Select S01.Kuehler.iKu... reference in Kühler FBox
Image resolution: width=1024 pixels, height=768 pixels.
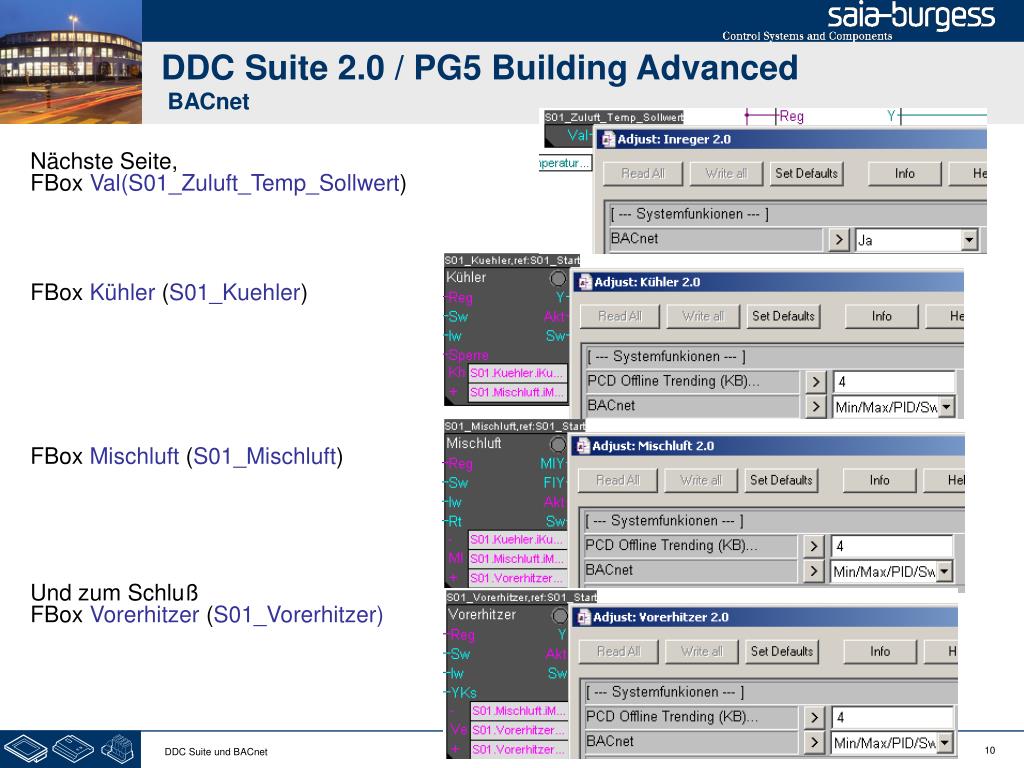click(x=517, y=373)
